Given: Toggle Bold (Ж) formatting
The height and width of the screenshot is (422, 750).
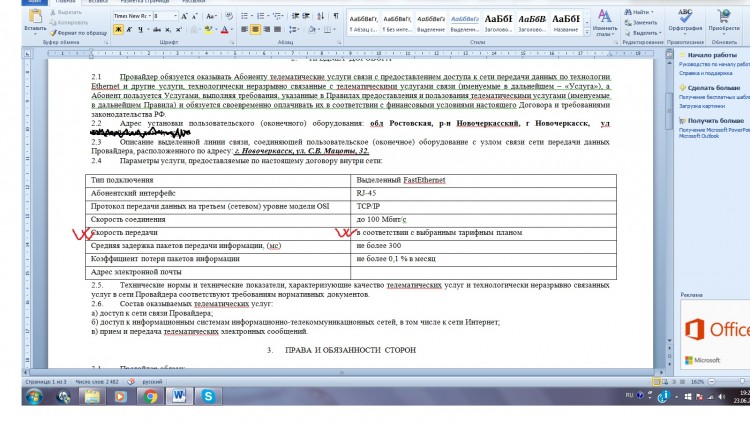Looking at the screenshot, I should pyautogui.click(x=118, y=30).
